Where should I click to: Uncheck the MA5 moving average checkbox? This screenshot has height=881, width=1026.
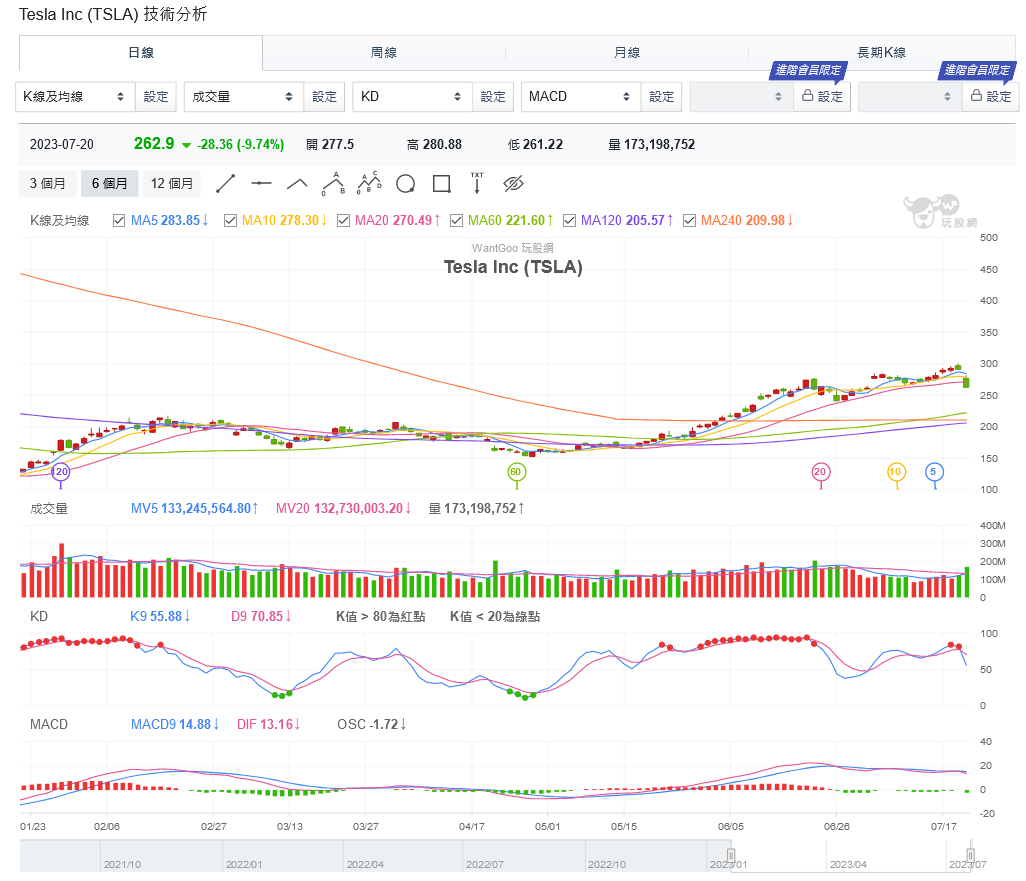click(x=119, y=221)
